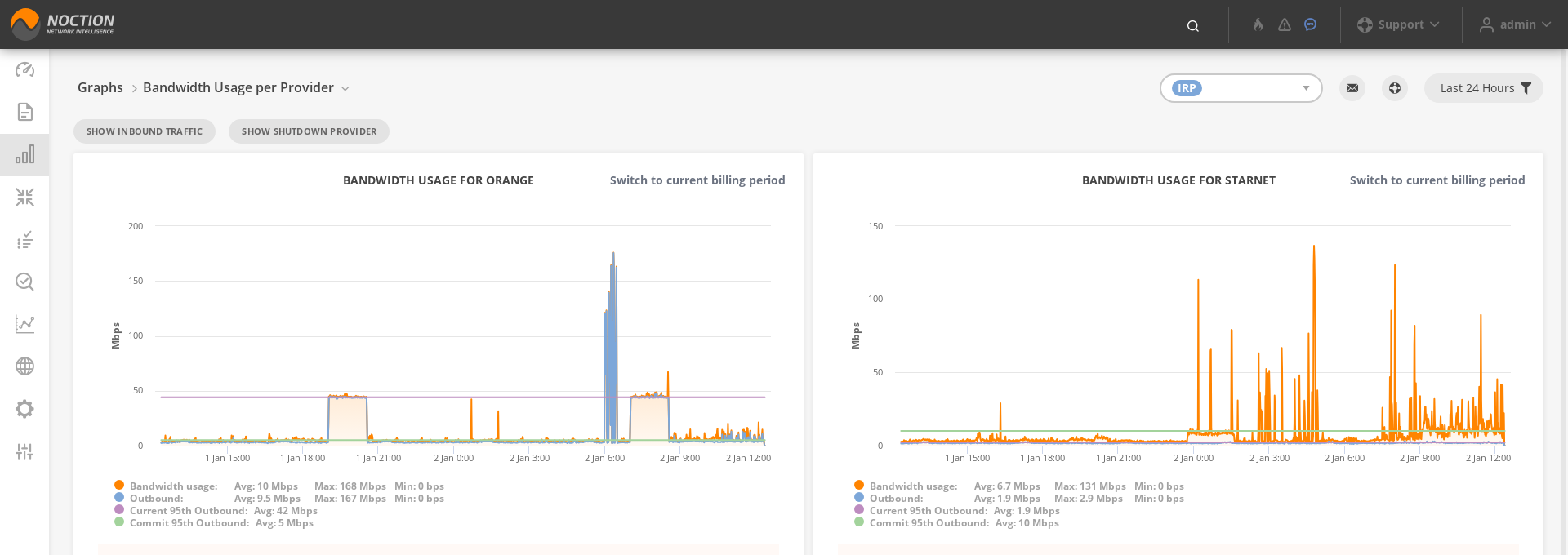Viewport: 1568px width, 555px height.
Task: Open the blue chat bubble icon in header
Action: pyautogui.click(x=1310, y=24)
